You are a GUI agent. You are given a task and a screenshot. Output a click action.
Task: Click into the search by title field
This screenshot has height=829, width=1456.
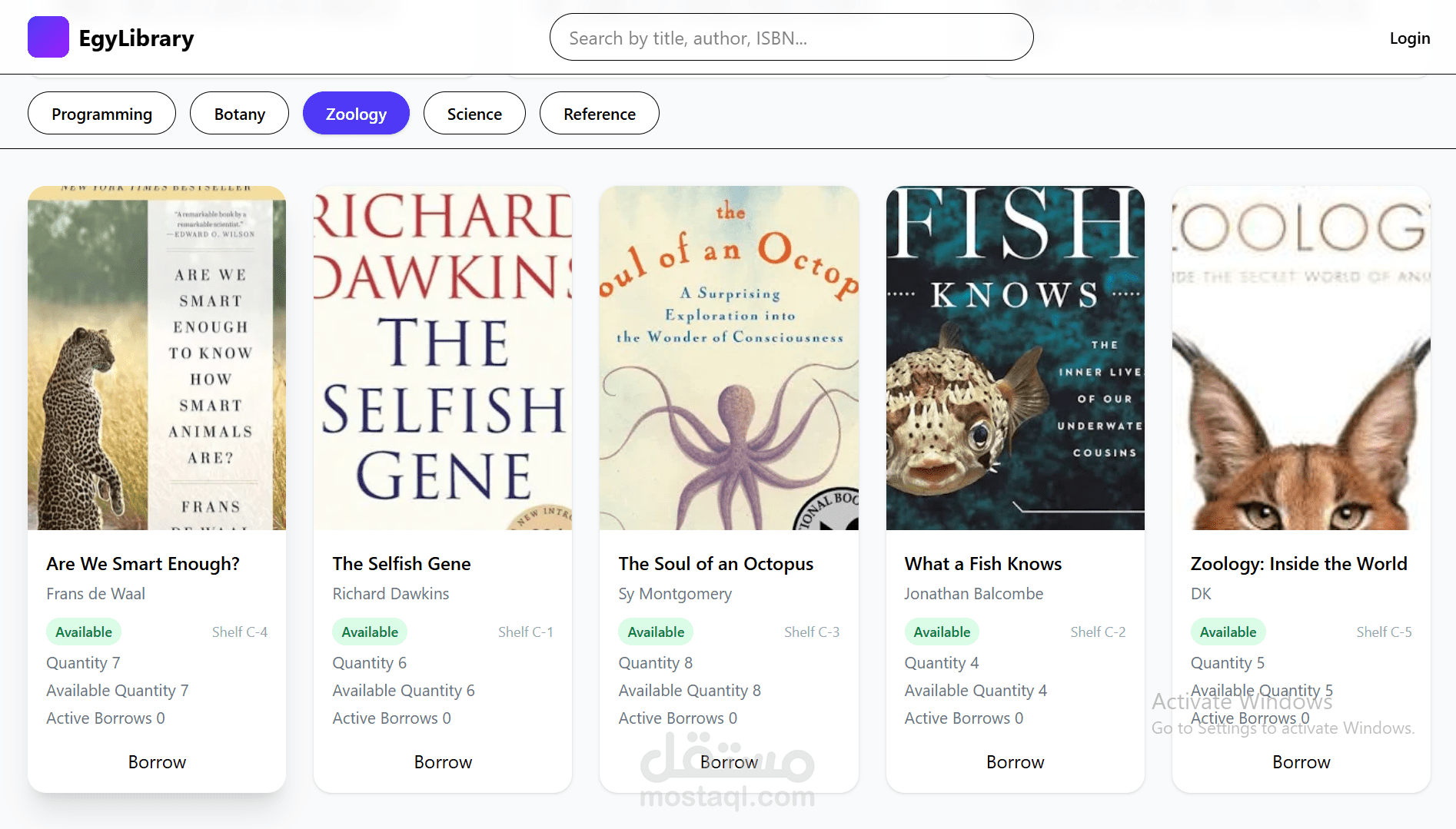(790, 37)
